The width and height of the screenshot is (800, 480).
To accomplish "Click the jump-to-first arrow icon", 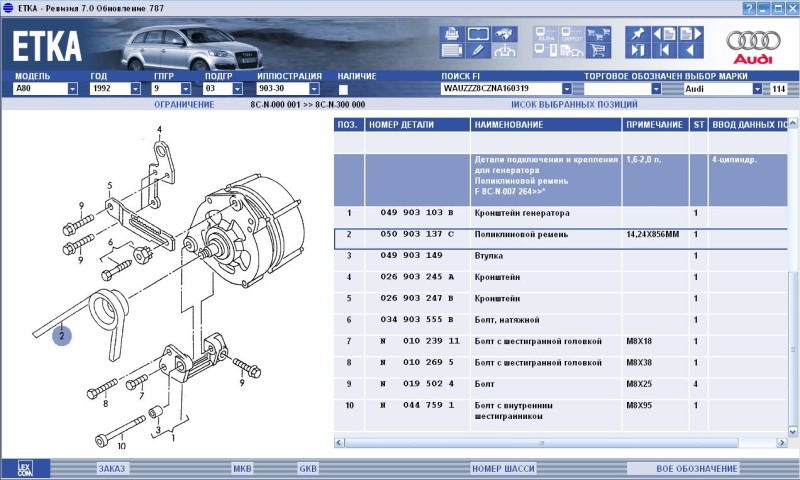I will [664, 50].
